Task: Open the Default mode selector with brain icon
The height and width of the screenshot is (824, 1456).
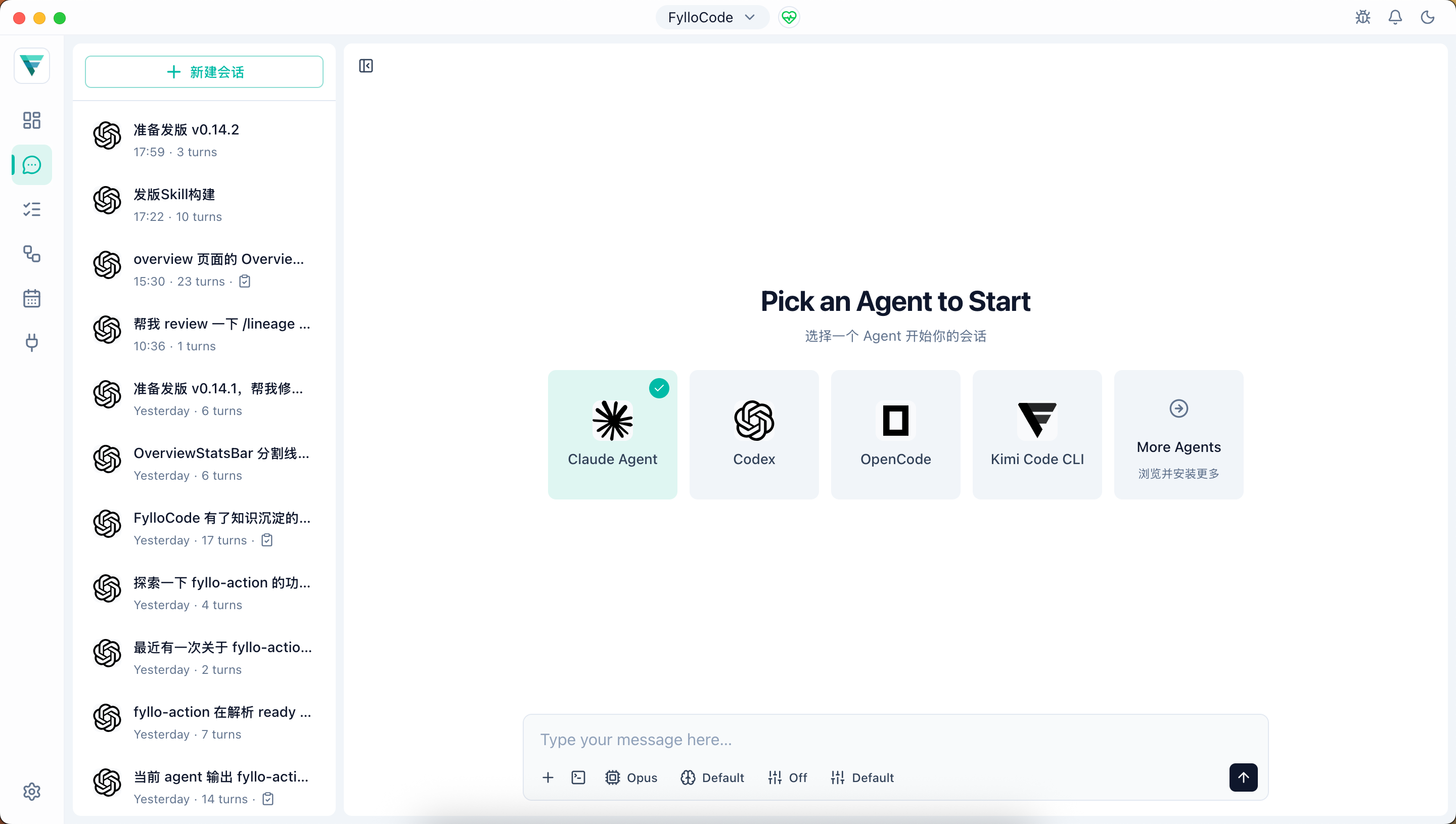Action: 712,777
